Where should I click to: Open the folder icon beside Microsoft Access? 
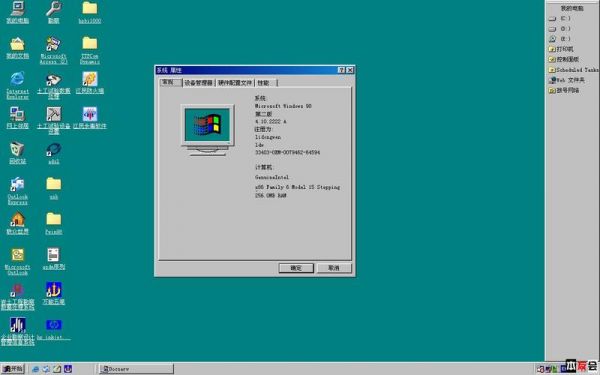(90, 50)
